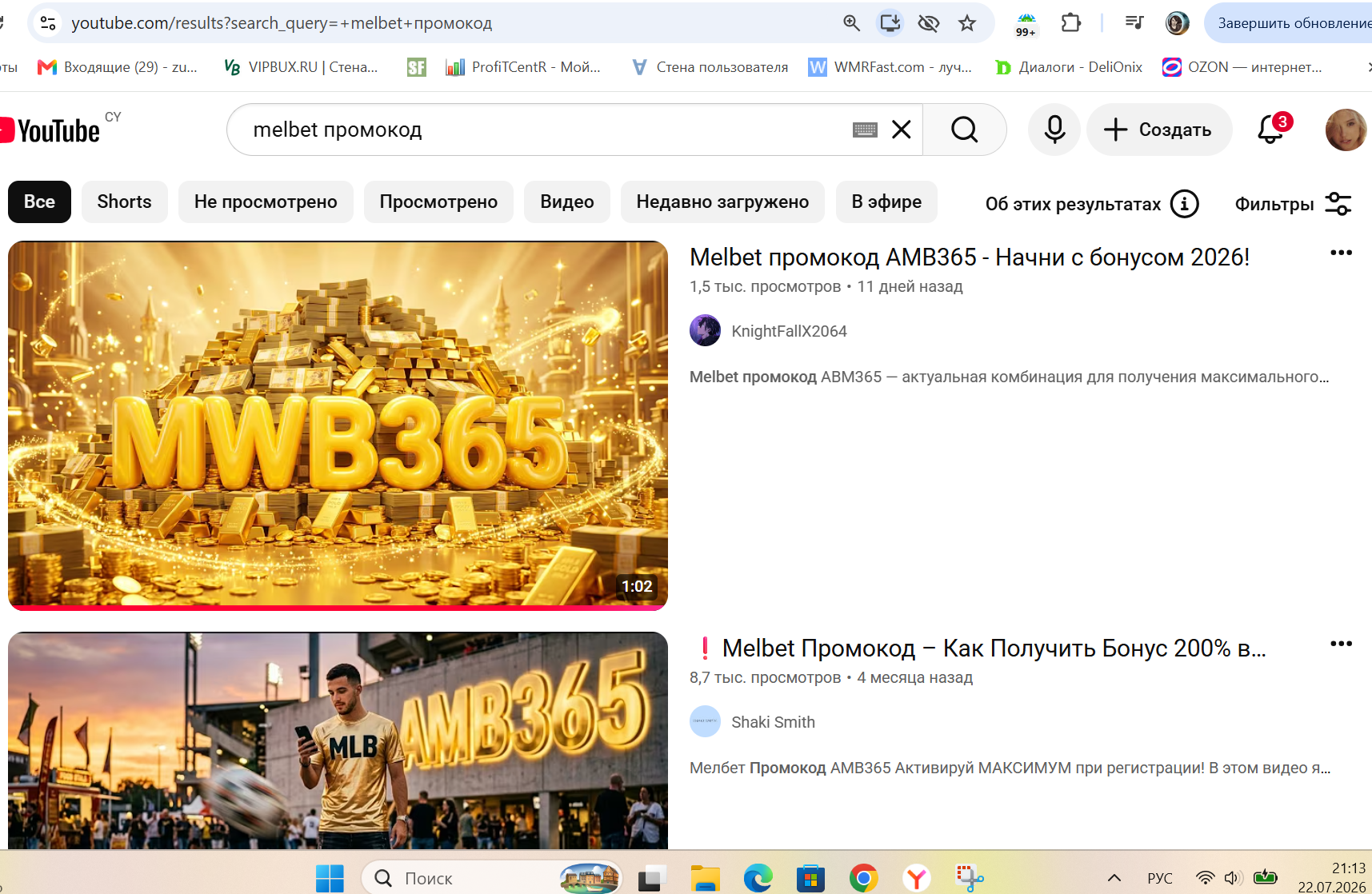Select the Не просмотрено filter chip

[x=266, y=202]
